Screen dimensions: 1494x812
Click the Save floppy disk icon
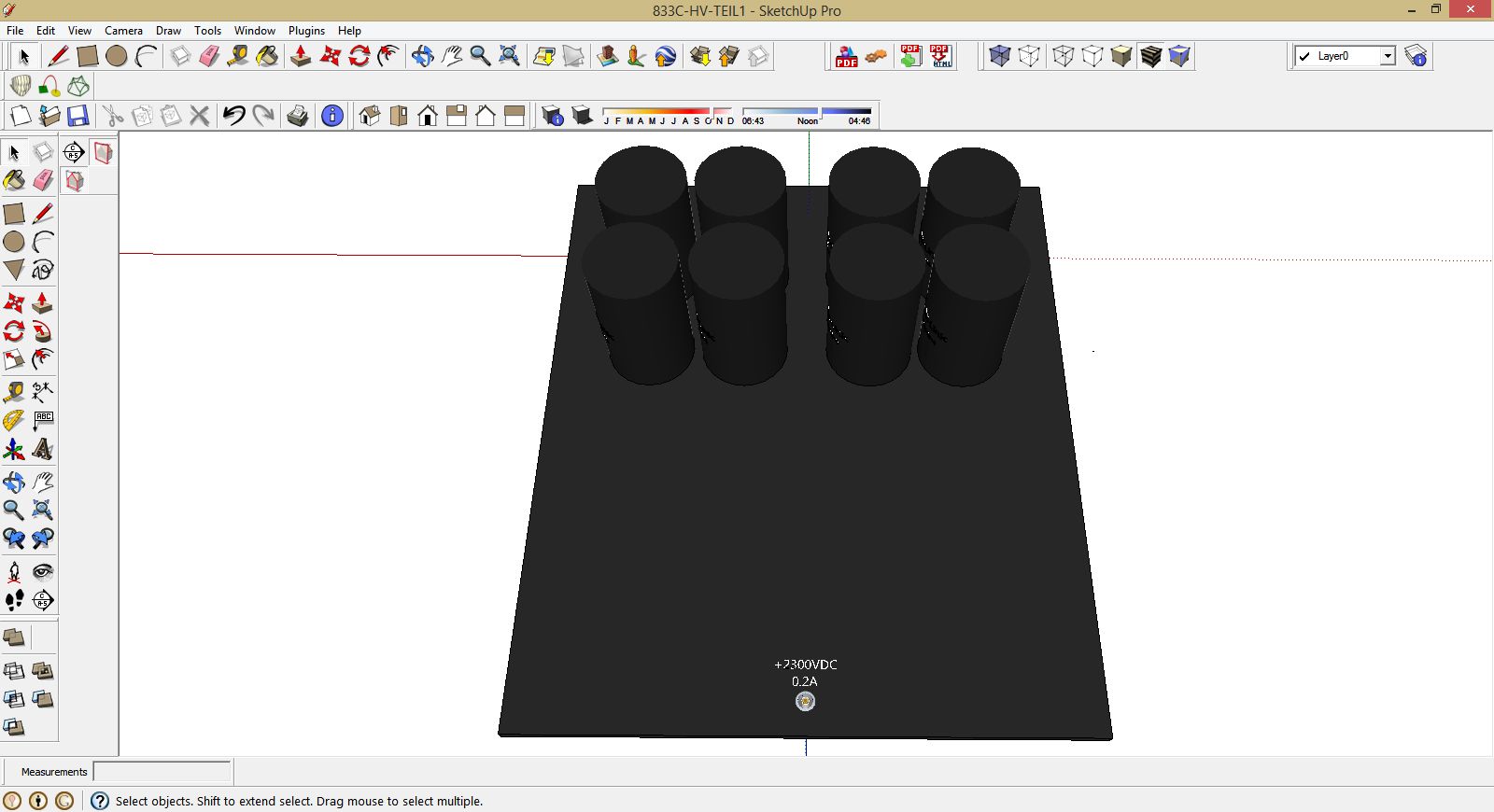pyautogui.click(x=78, y=116)
